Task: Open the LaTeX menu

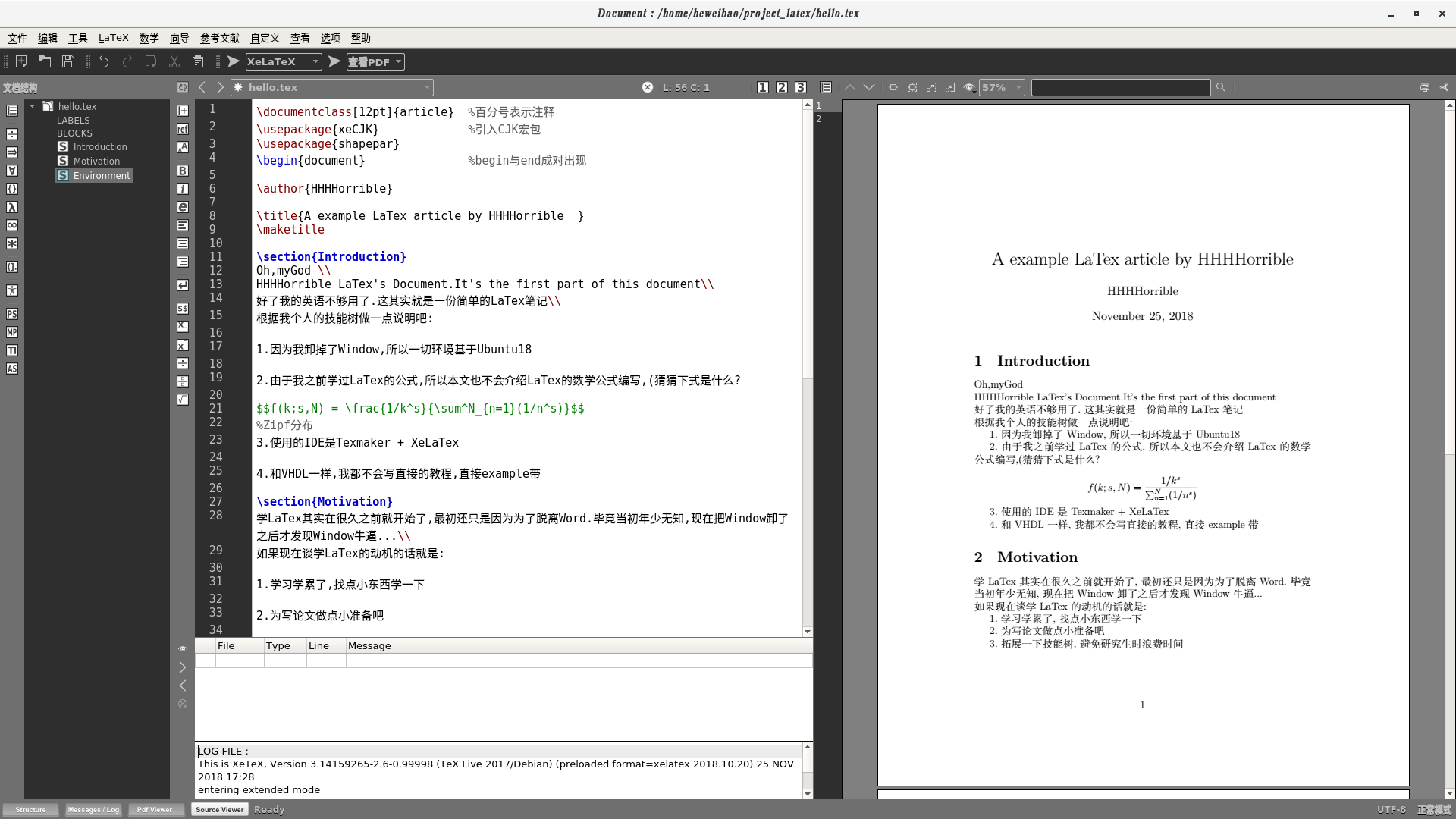Action: (113, 38)
